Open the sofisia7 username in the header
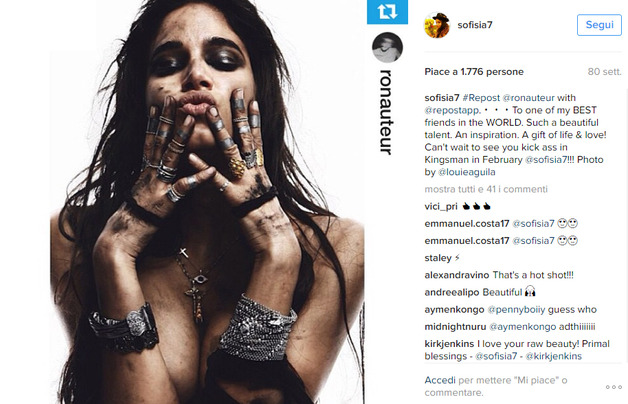This screenshot has height=404, width=628. (x=475, y=25)
